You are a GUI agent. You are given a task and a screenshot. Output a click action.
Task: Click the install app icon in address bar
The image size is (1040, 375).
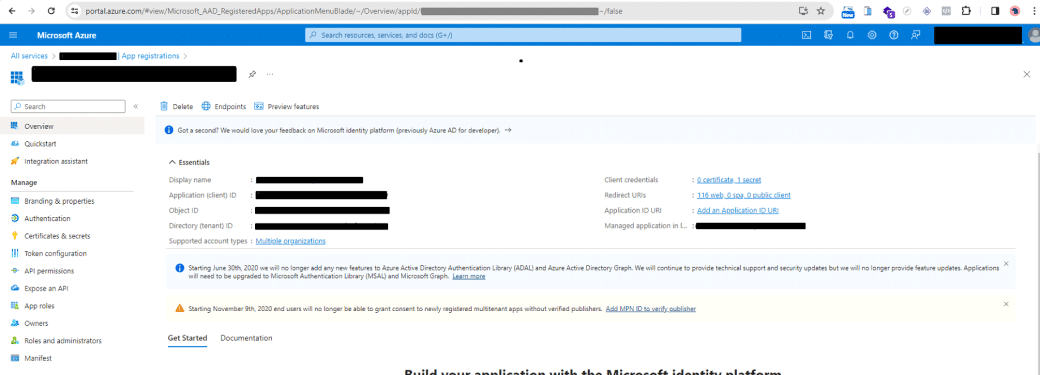tap(803, 11)
